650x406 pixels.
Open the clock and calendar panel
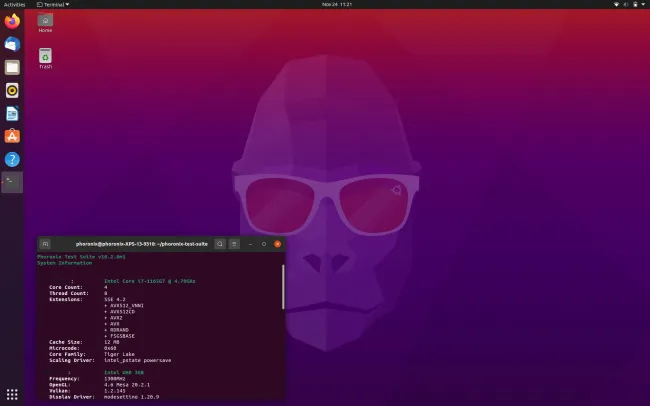pos(337,4)
